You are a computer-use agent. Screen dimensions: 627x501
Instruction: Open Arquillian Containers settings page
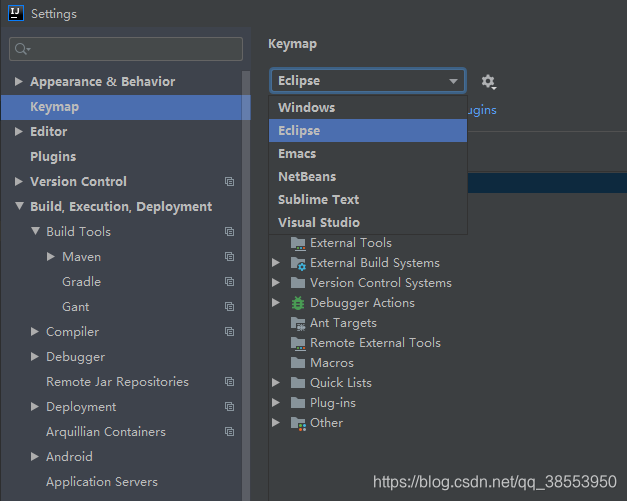click(106, 432)
